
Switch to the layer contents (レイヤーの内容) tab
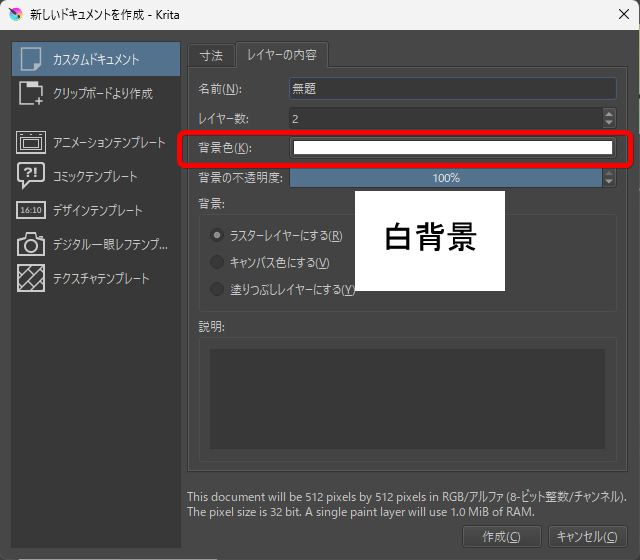coord(282,55)
